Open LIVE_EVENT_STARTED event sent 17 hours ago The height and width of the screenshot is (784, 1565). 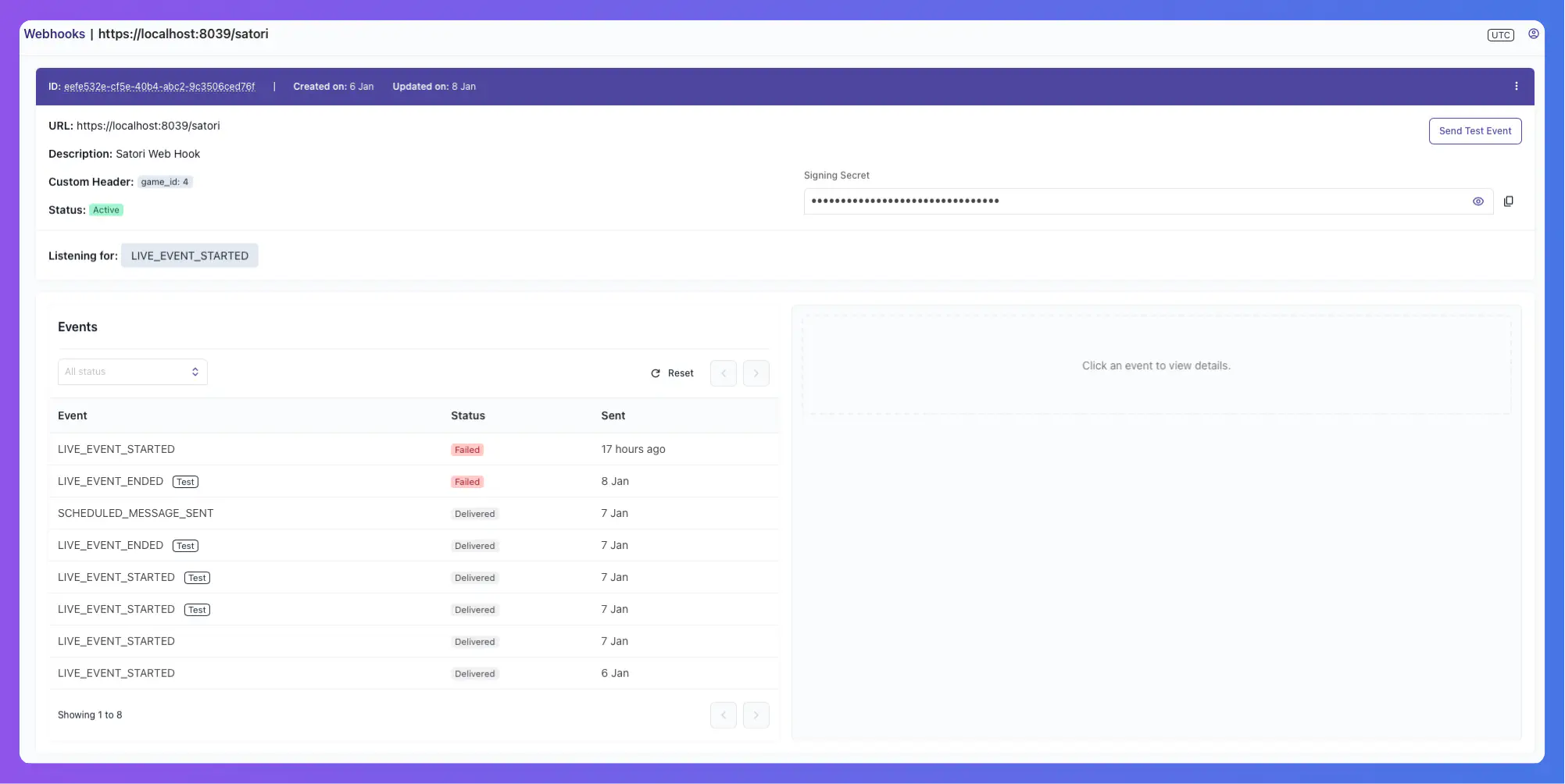click(414, 450)
